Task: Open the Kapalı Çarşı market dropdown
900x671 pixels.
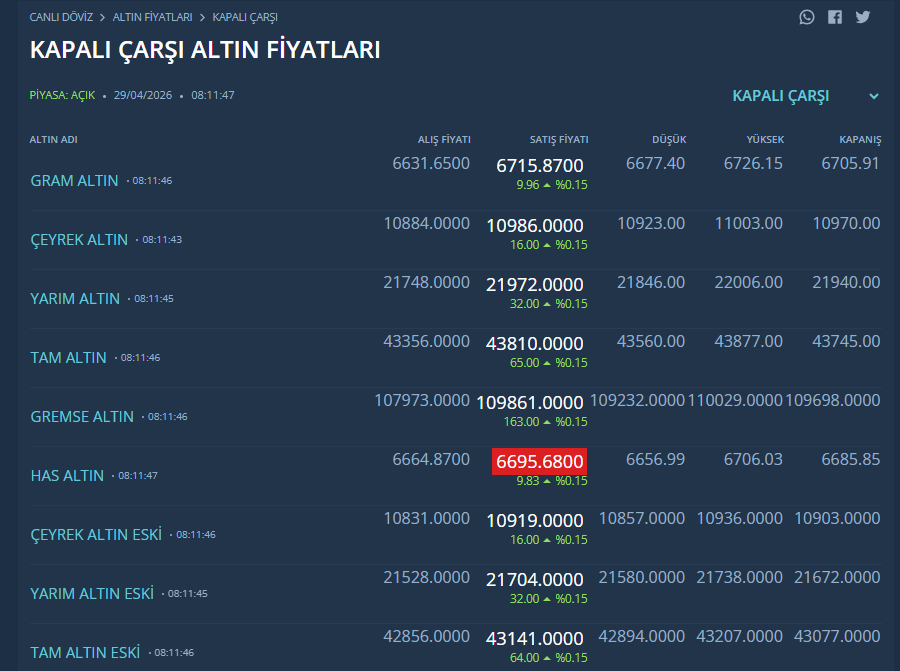Action: click(x=781, y=96)
